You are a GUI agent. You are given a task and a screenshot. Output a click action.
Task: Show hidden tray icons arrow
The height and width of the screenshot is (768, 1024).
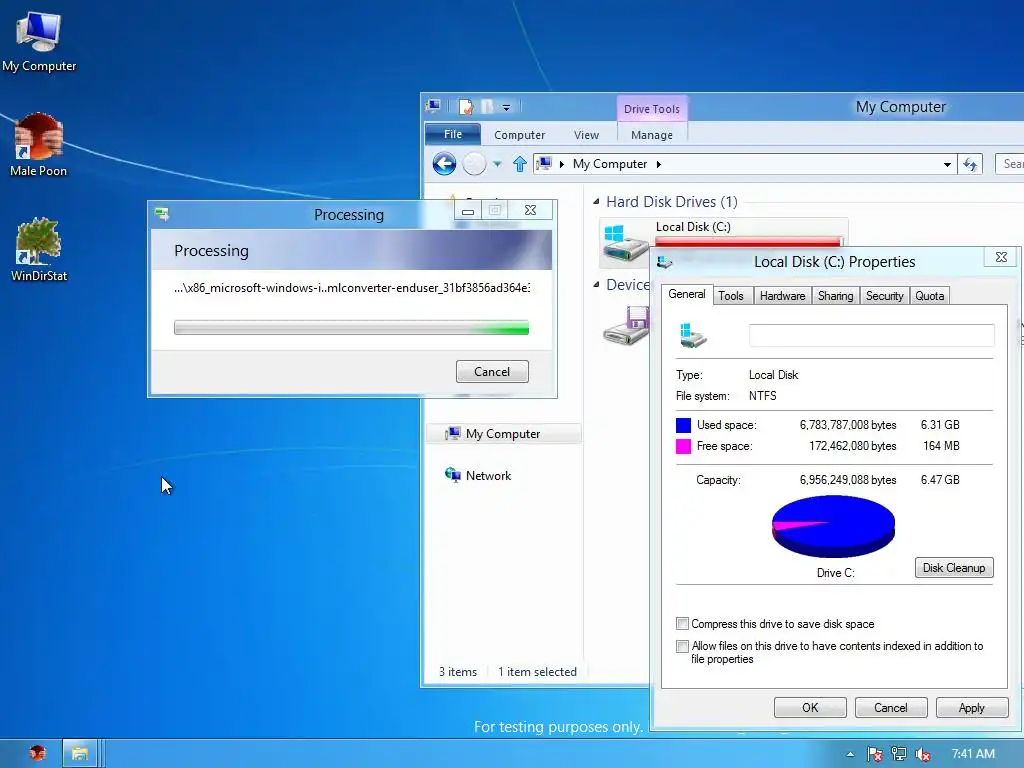850,754
